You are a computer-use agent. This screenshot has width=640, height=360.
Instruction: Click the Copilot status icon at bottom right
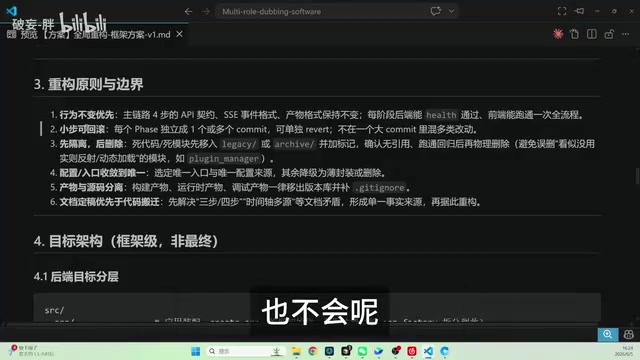coord(629,334)
